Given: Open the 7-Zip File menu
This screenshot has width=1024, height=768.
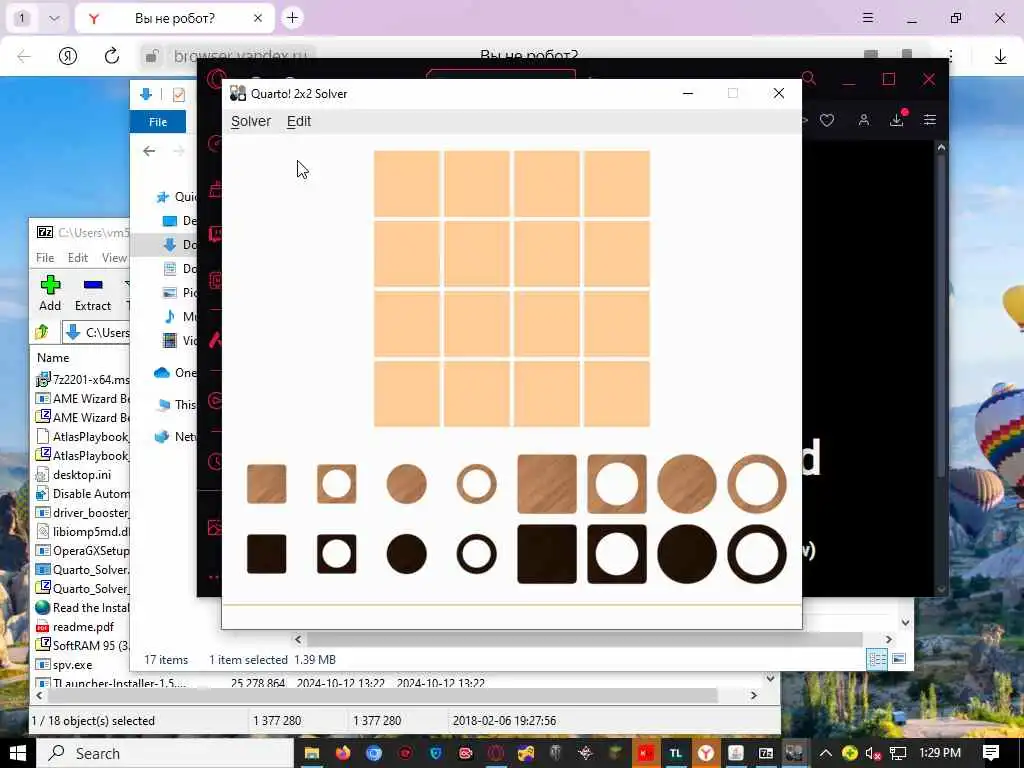Looking at the screenshot, I should coord(45,258).
